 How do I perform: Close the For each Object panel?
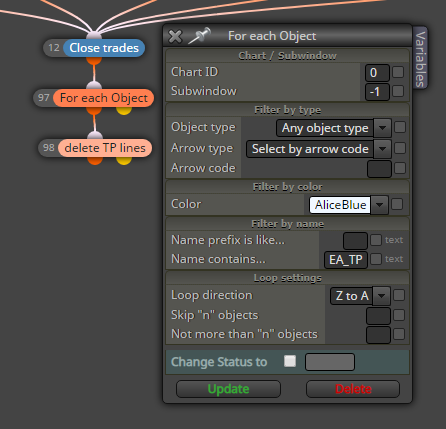pos(175,37)
